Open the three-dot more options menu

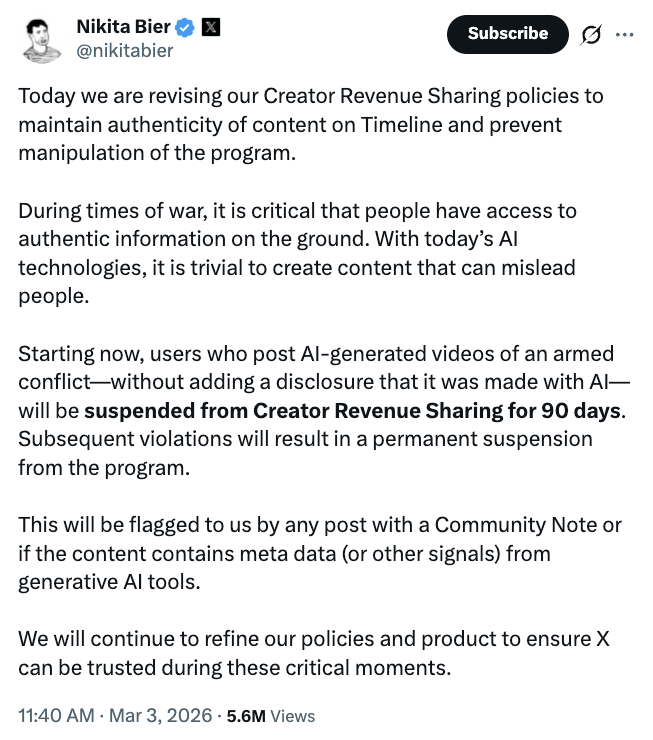pyautogui.click(x=625, y=34)
